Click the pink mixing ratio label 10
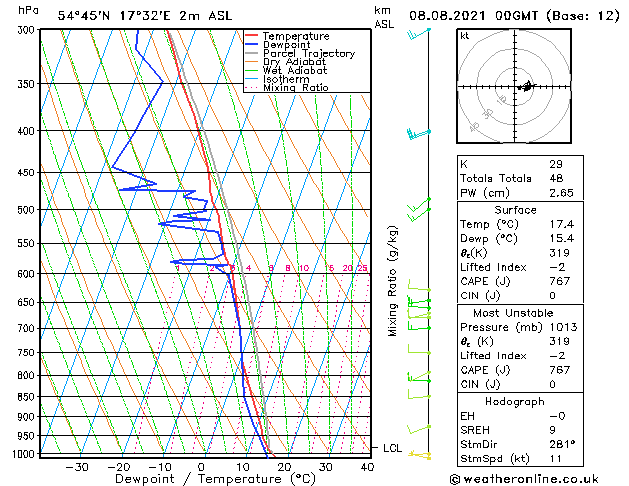Screen dimensions: 629x486 click(303, 268)
